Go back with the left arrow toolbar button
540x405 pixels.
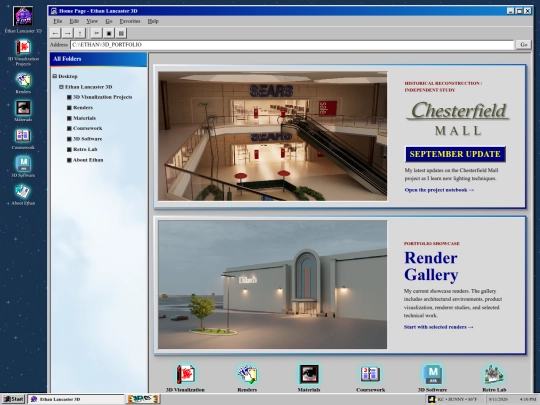55,33
